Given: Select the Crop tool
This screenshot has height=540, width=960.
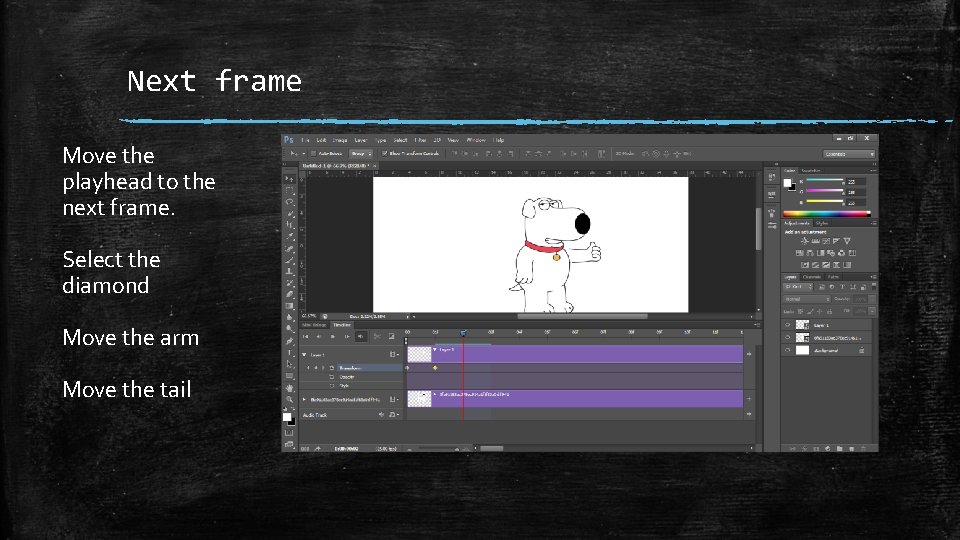Looking at the screenshot, I should point(290,225).
